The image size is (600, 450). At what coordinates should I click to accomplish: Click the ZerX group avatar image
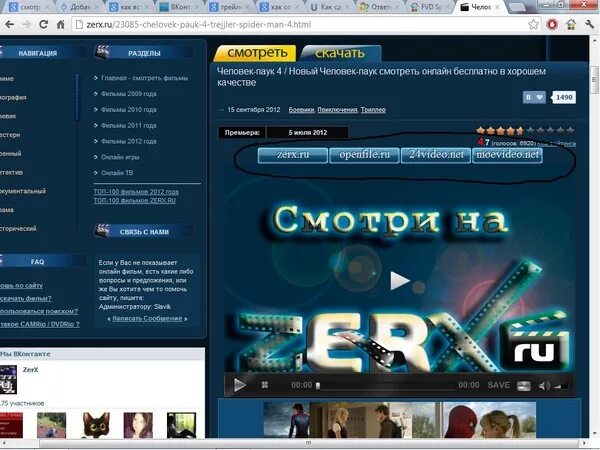pos(8,380)
